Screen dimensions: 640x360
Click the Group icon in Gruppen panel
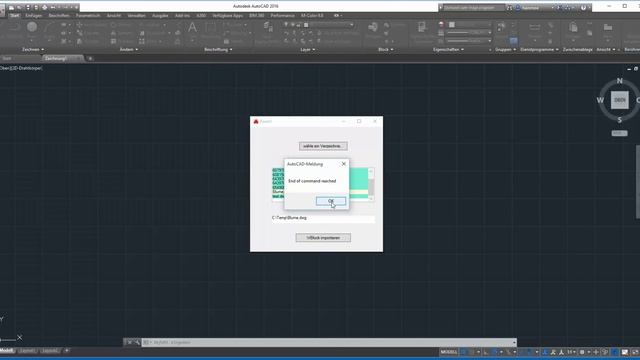pos(501,27)
